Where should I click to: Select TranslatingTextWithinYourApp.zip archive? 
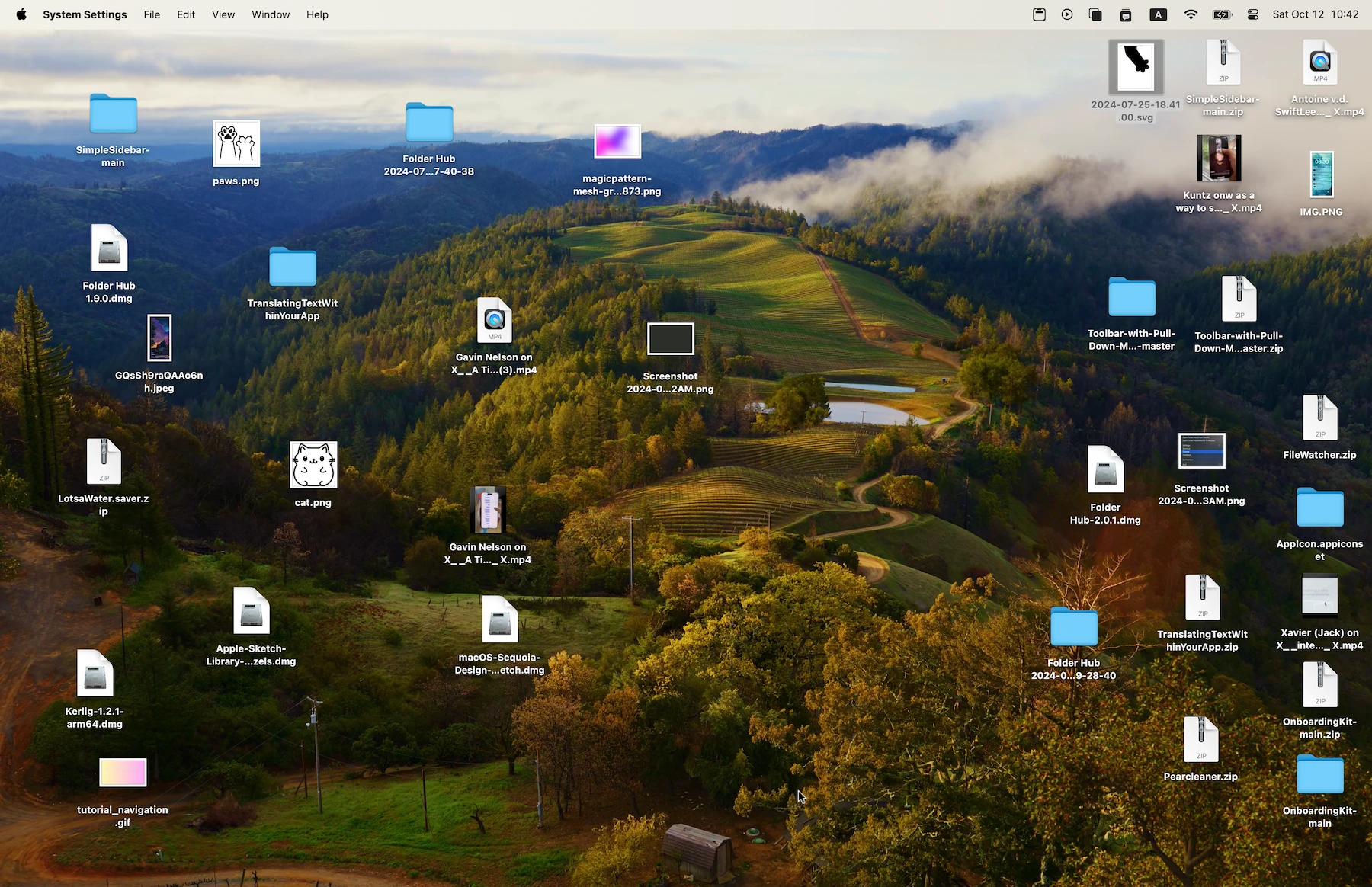coord(1203,597)
